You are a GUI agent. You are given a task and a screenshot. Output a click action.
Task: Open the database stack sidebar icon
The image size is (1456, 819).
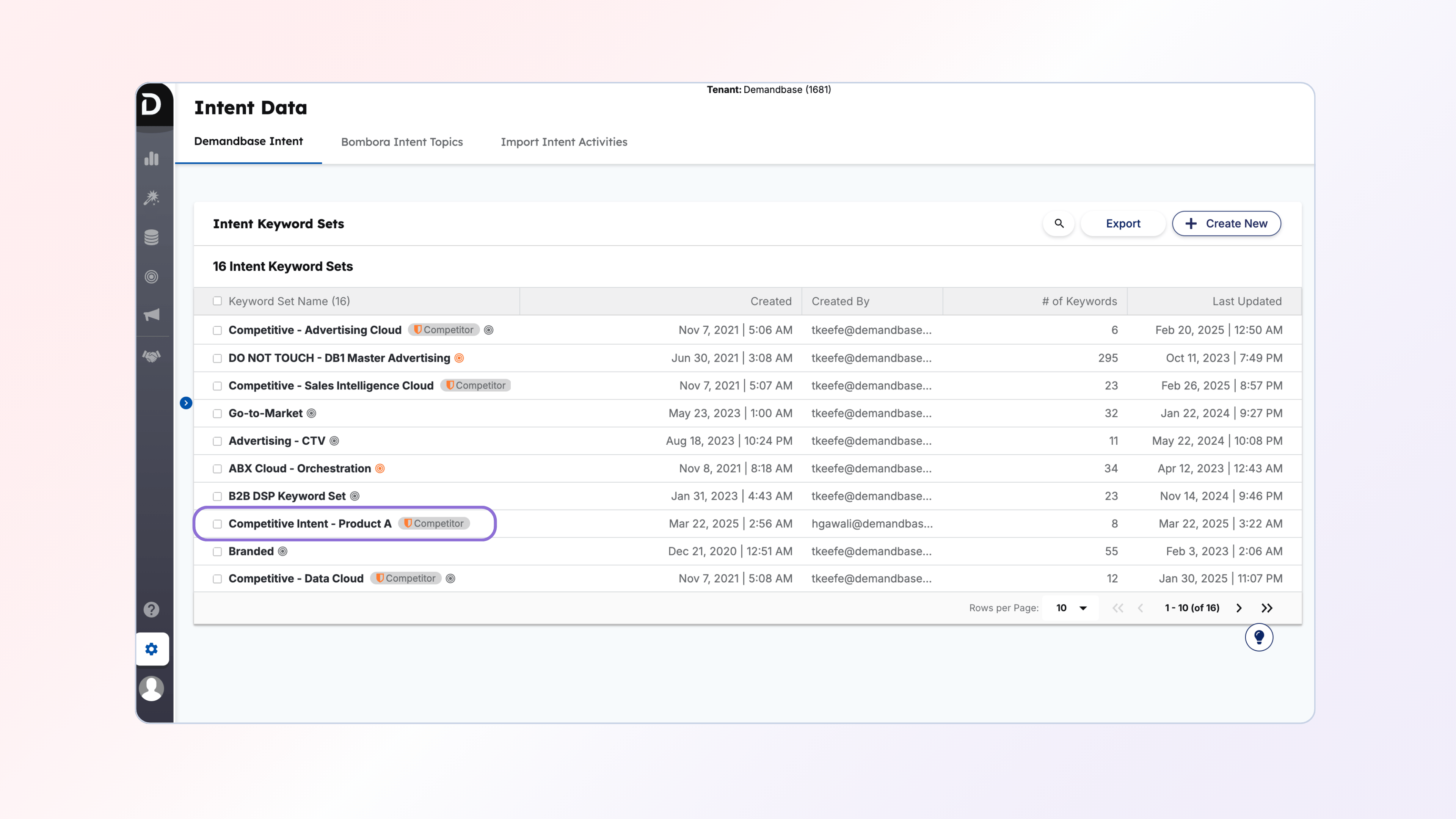152,237
